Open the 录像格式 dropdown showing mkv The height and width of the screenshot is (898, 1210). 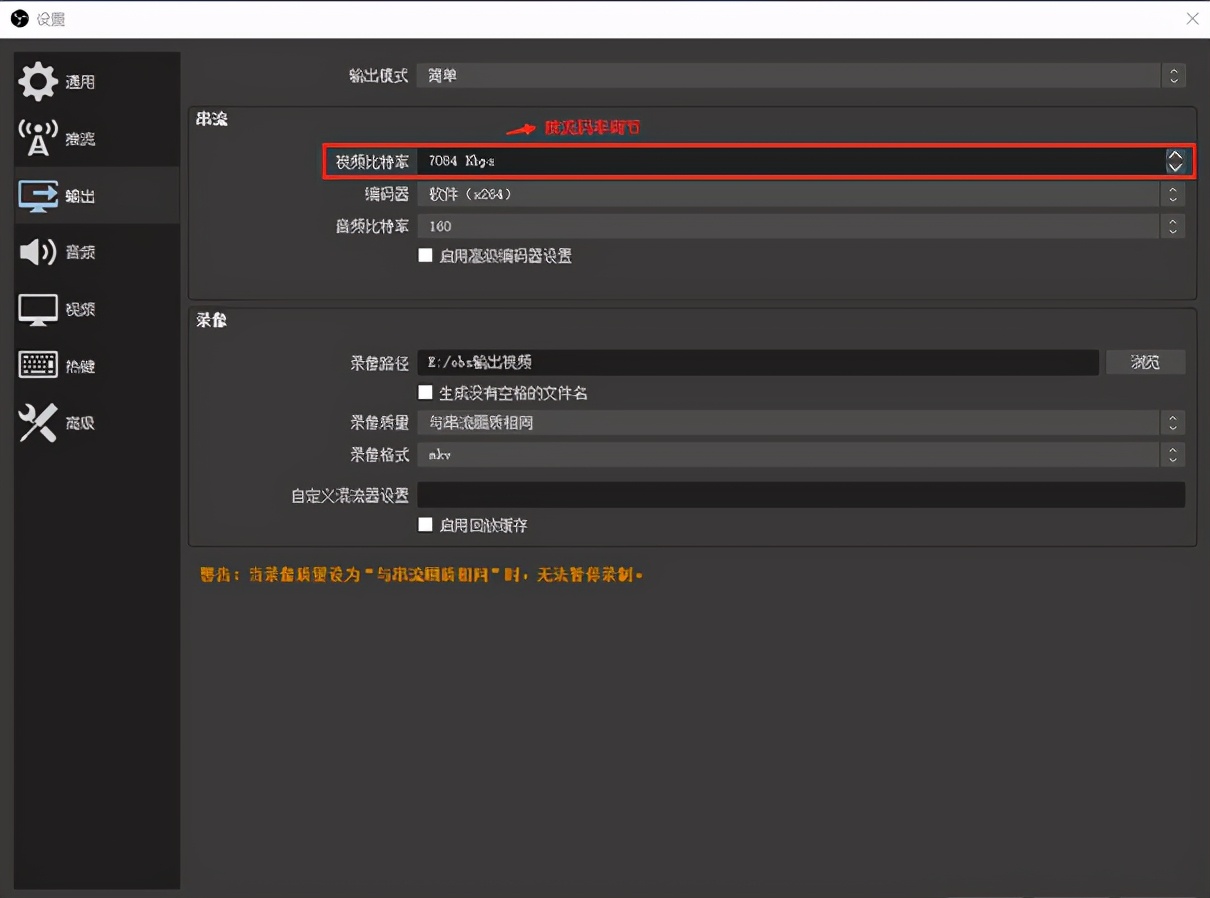click(x=1172, y=455)
